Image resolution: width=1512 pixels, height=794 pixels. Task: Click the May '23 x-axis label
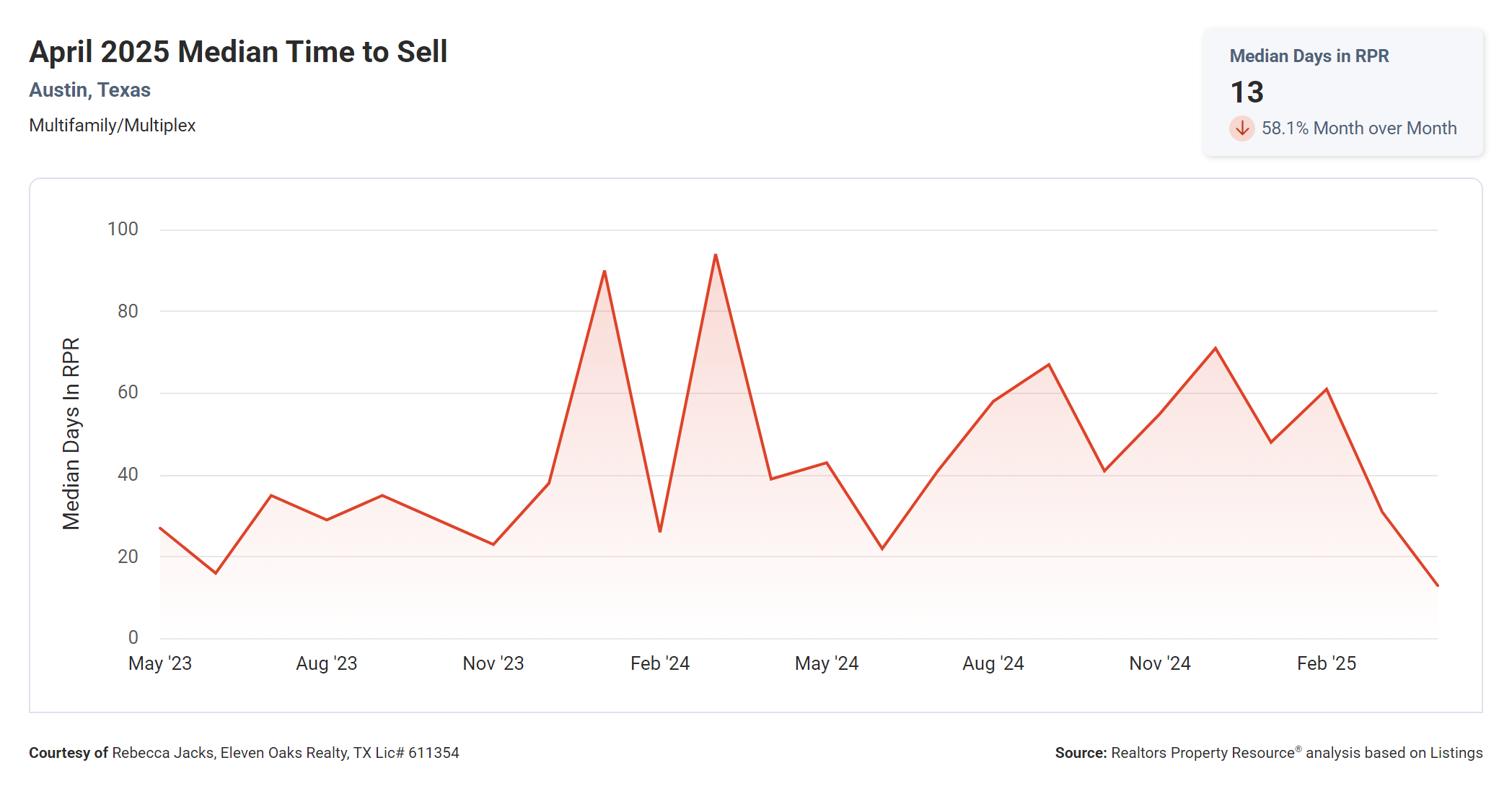[x=160, y=663]
